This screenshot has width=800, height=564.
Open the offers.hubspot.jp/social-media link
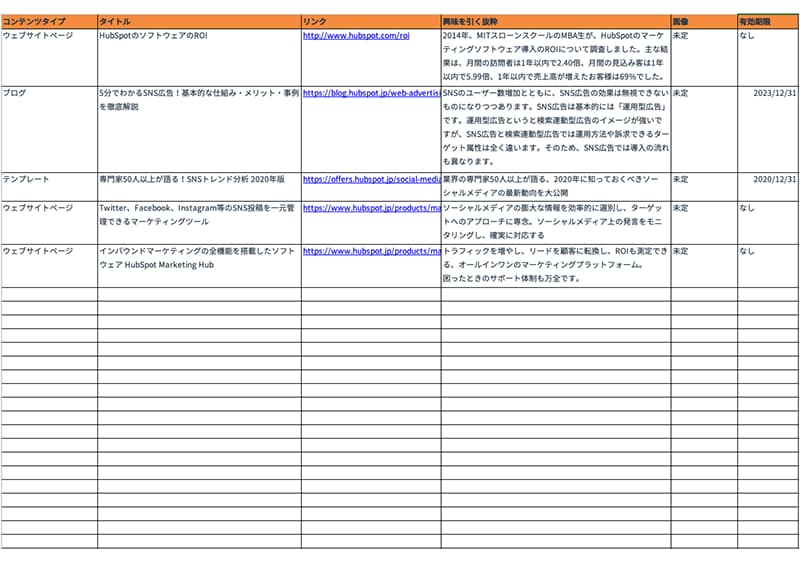pos(372,180)
